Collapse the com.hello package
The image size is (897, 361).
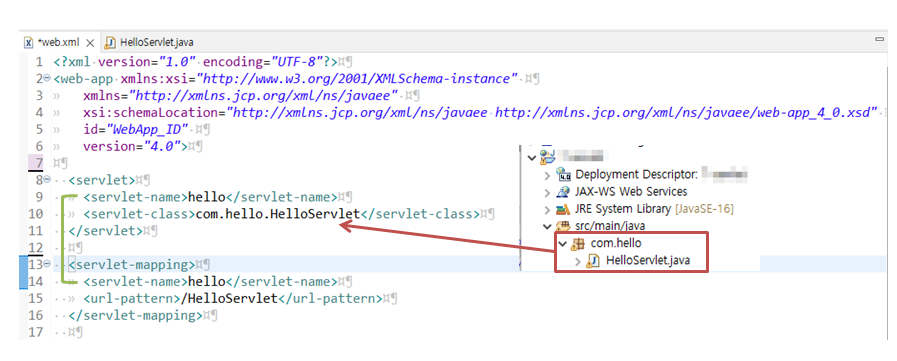tap(564, 244)
